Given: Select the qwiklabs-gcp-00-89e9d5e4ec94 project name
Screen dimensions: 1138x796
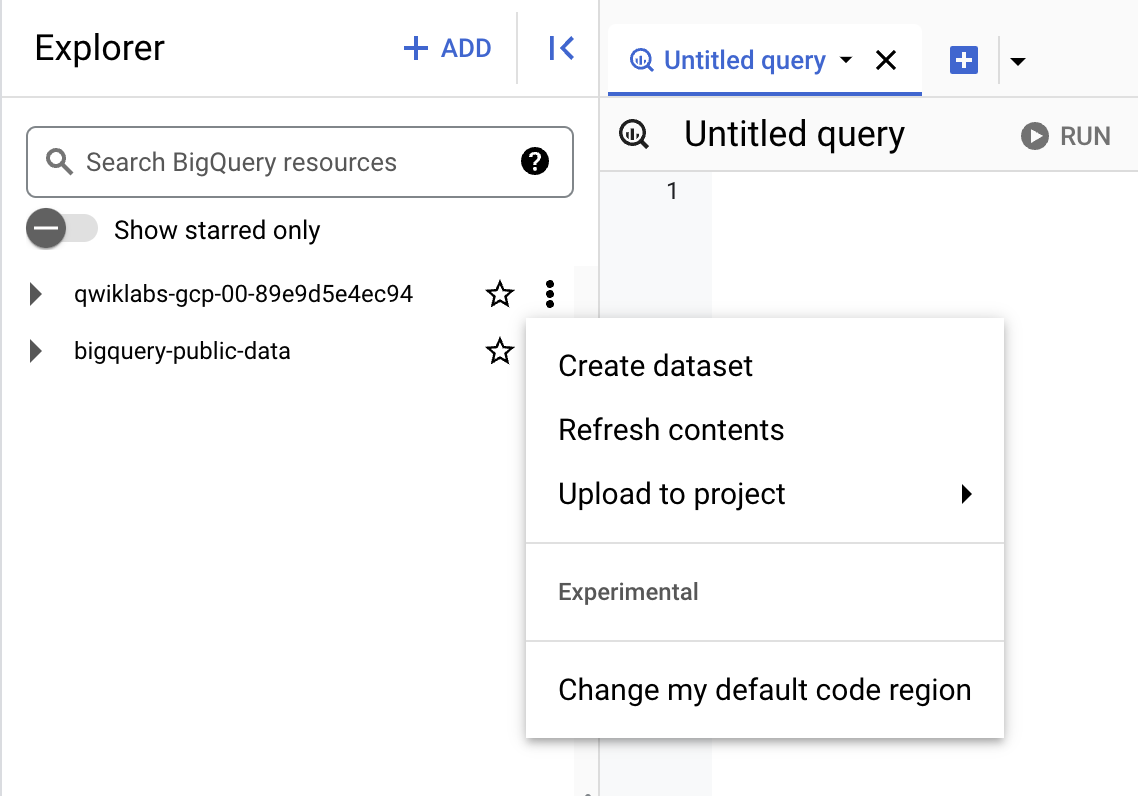Looking at the screenshot, I should (243, 294).
